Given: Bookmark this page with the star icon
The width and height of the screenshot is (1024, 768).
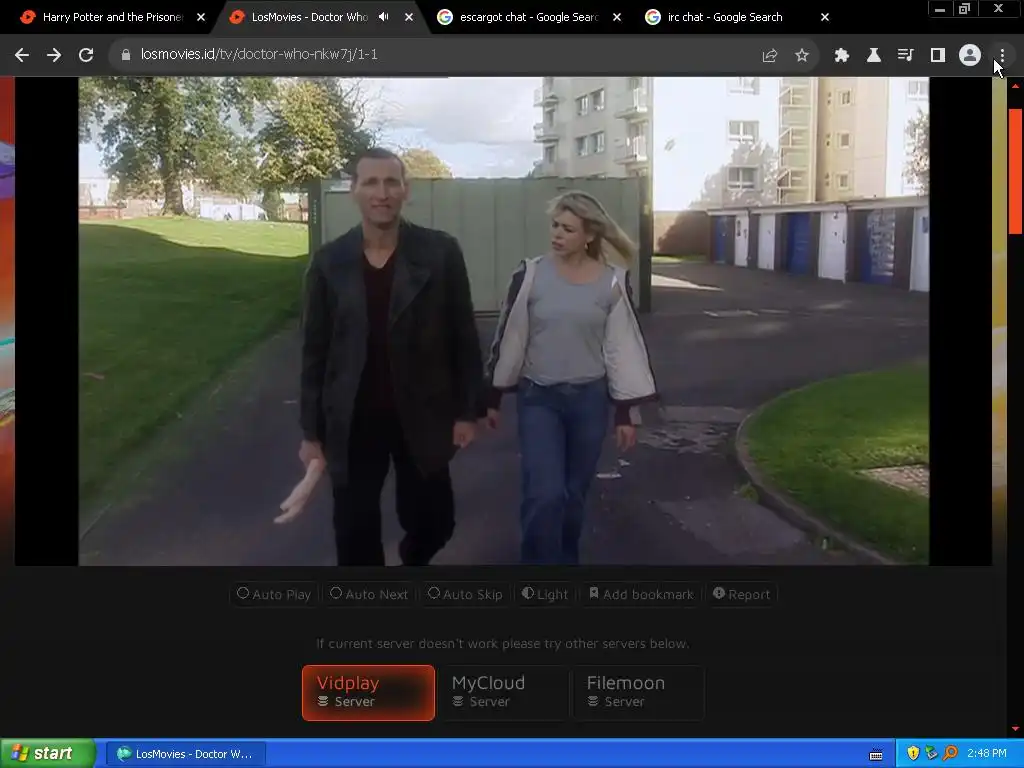Looking at the screenshot, I should click(802, 56).
